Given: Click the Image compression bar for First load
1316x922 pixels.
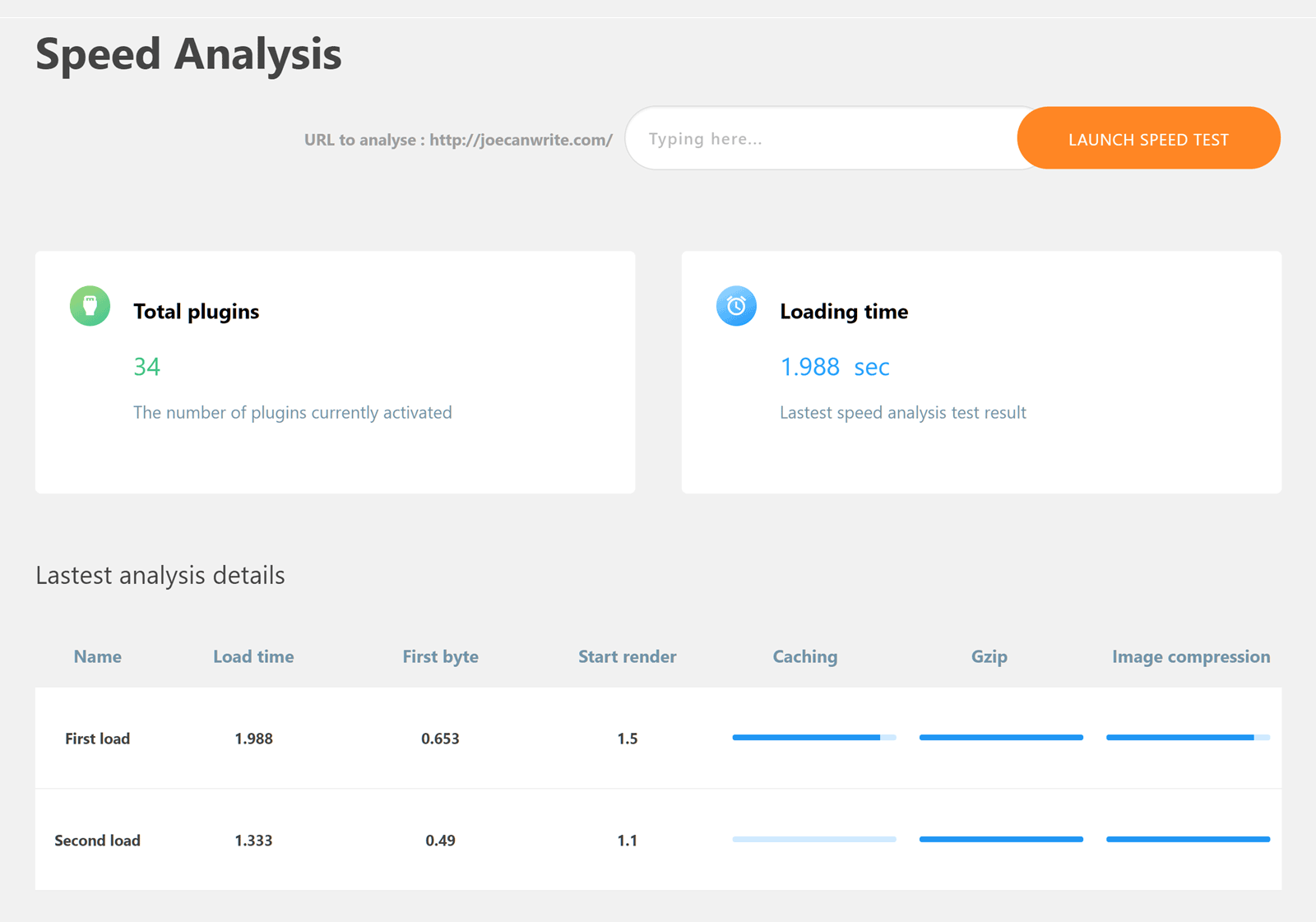Looking at the screenshot, I should (1187, 737).
